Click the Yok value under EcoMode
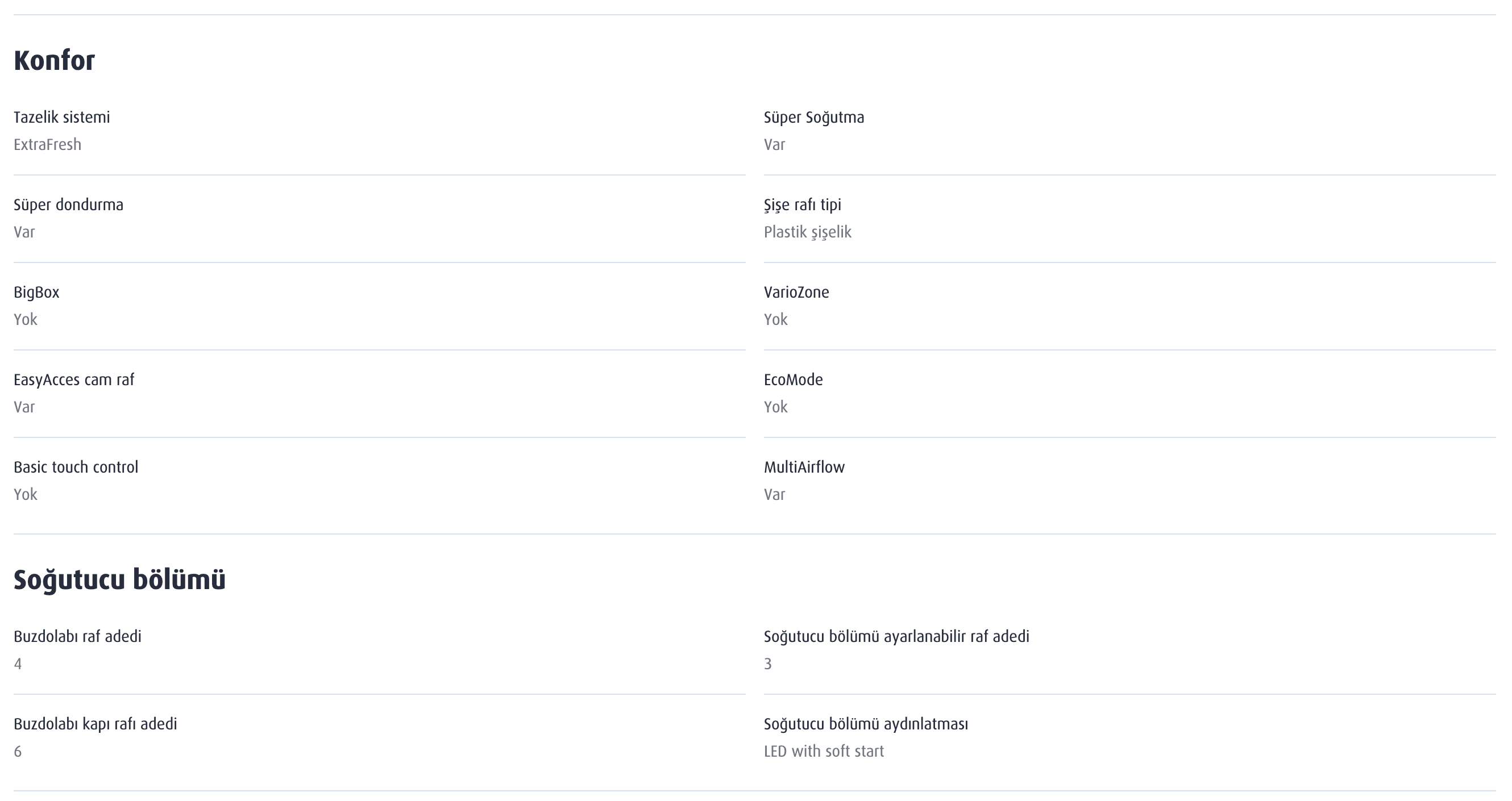 [775, 407]
